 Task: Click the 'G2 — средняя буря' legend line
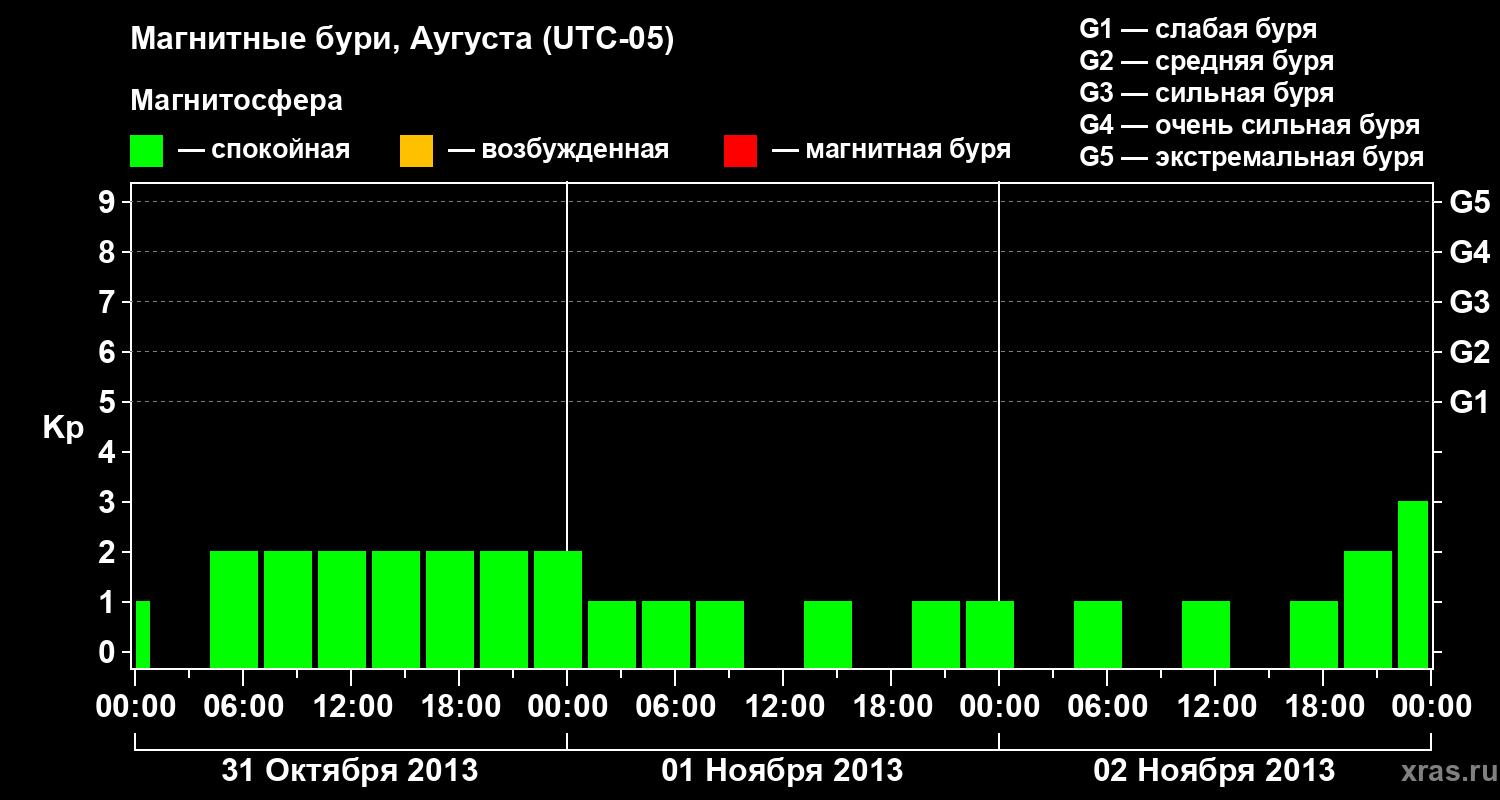point(1207,61)
